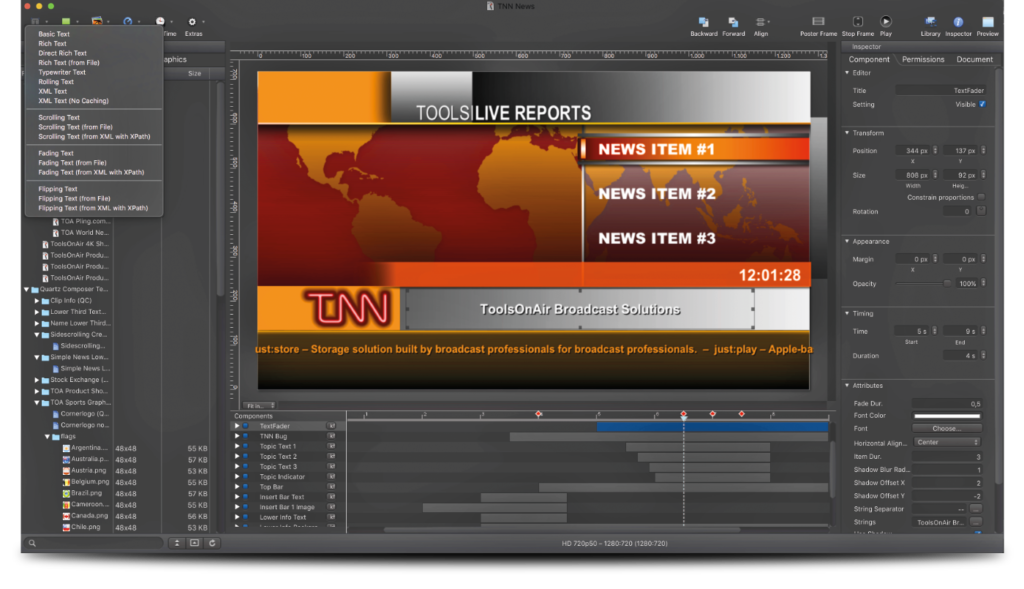Select the Argentina flag image icon
This screenshot has width=1024, height=589.
tap(66, 448)
